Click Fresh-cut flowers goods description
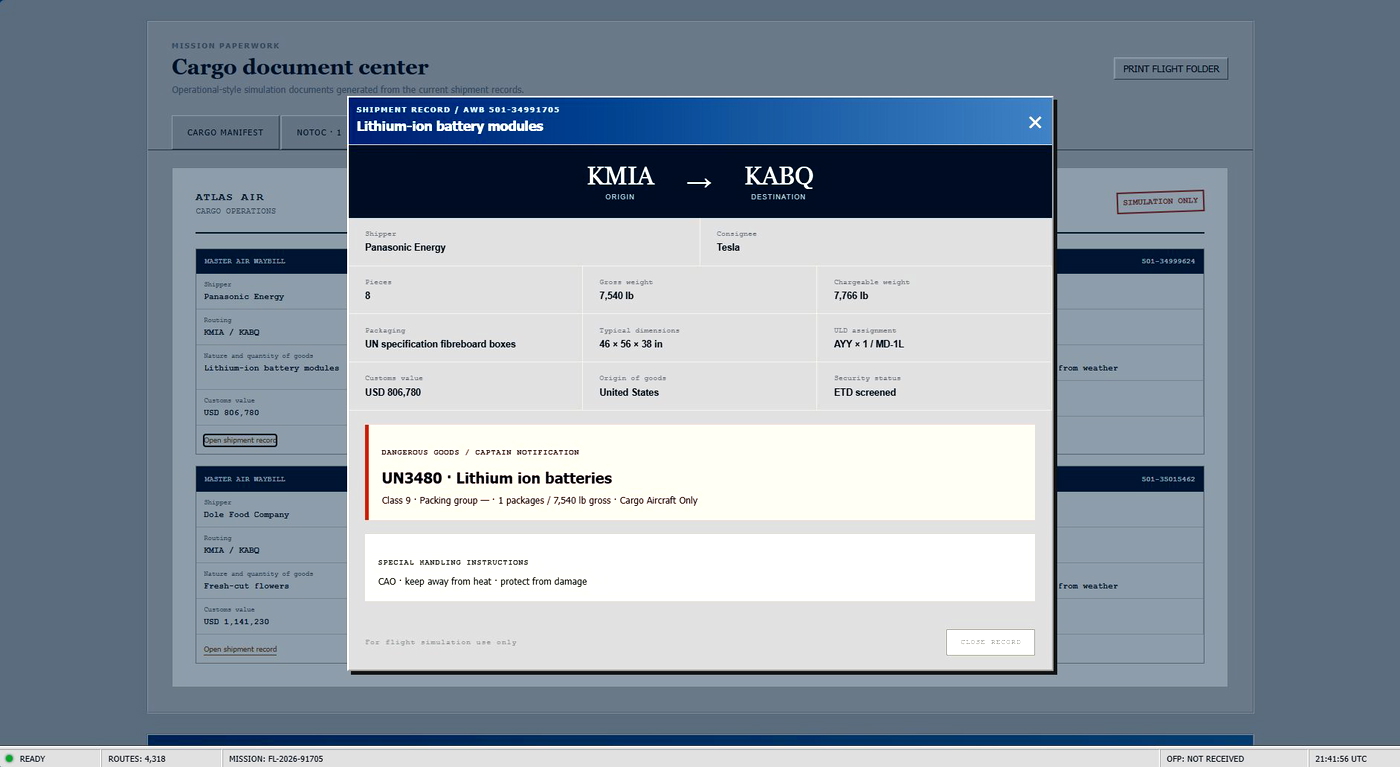Screen dimensions: 1400x767 pos(246,586)
